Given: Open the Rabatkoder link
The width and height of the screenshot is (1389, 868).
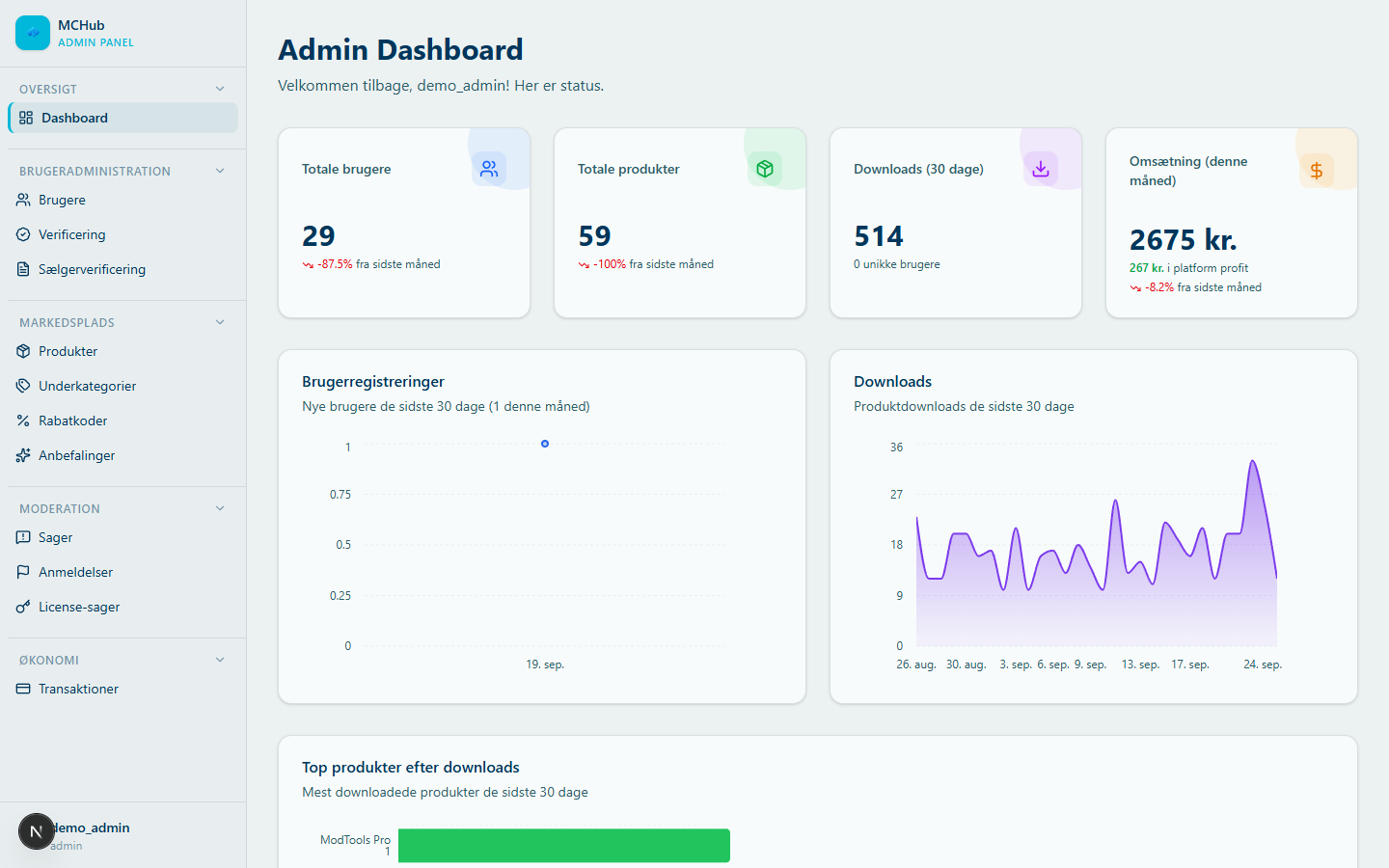Looking at the screenshot, I should tap(123, 420).
